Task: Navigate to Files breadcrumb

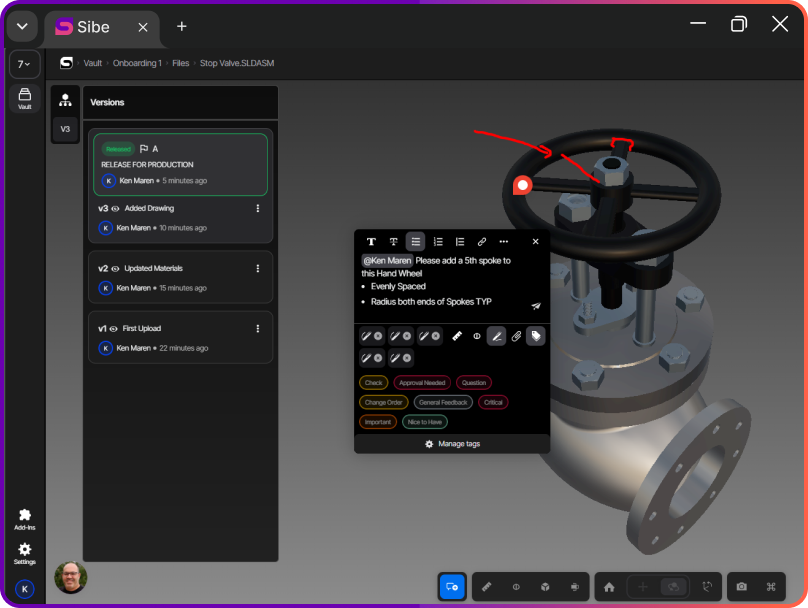Action: [x=180, y=63]
